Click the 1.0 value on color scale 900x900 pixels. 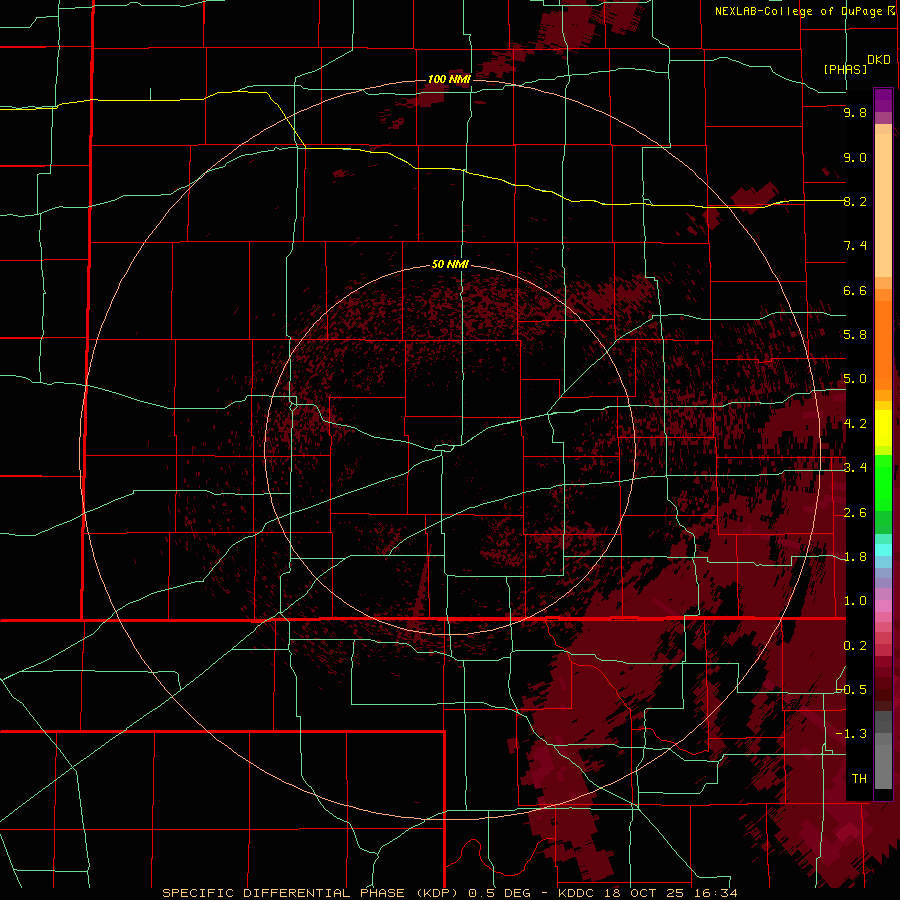855,601
